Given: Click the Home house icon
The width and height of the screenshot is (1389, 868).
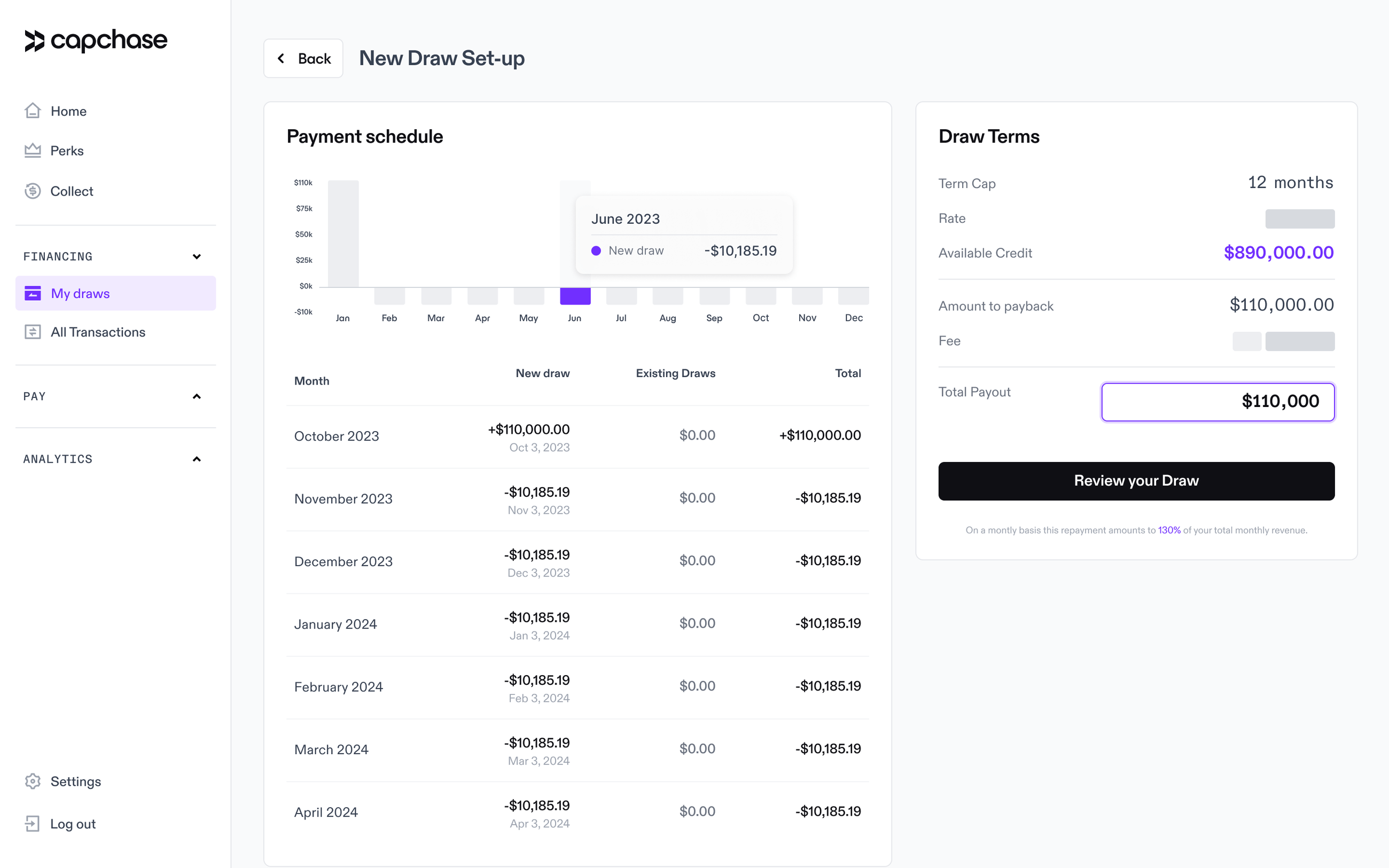Looking at the screenshot, I should pos(33,110).
